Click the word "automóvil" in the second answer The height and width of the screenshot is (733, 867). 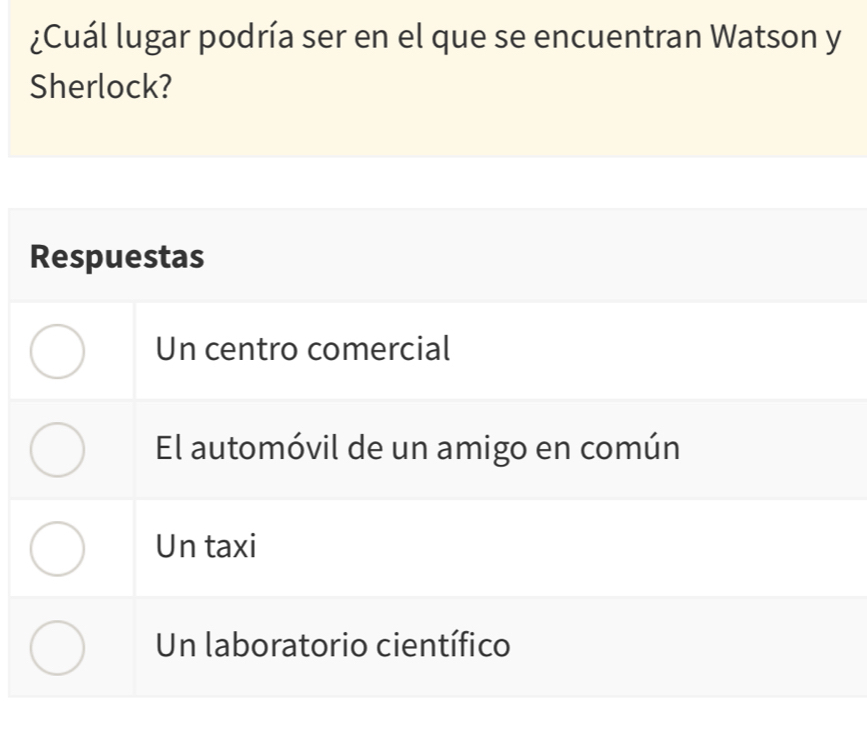click(261, 448)
